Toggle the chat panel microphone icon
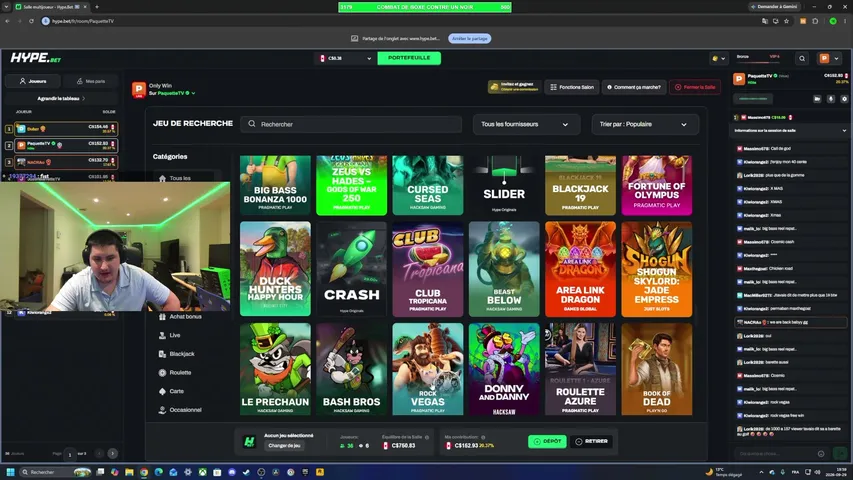This screenshot has height=480, width=853. pos(831,99)
